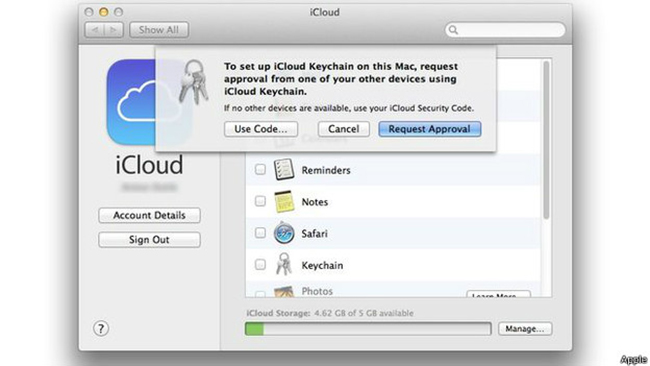Click the Use Code... button
The image size is (650, 366).
click(261, 129)
